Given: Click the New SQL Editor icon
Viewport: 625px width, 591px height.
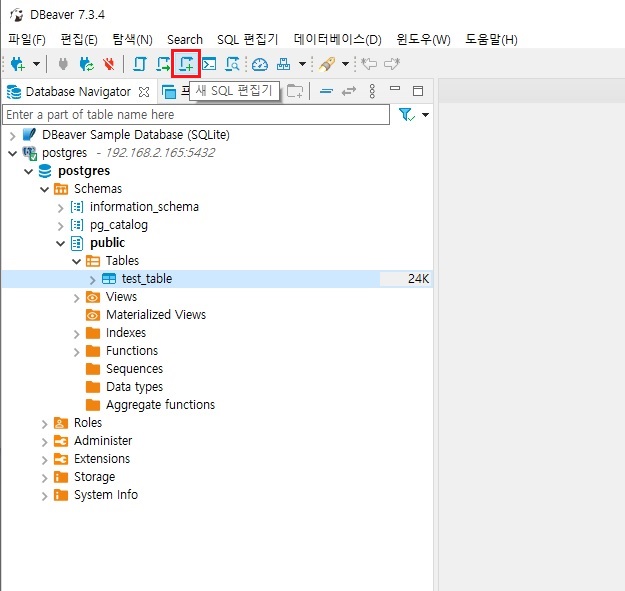Looking at the screenshot, I should (x=186, y=64).
